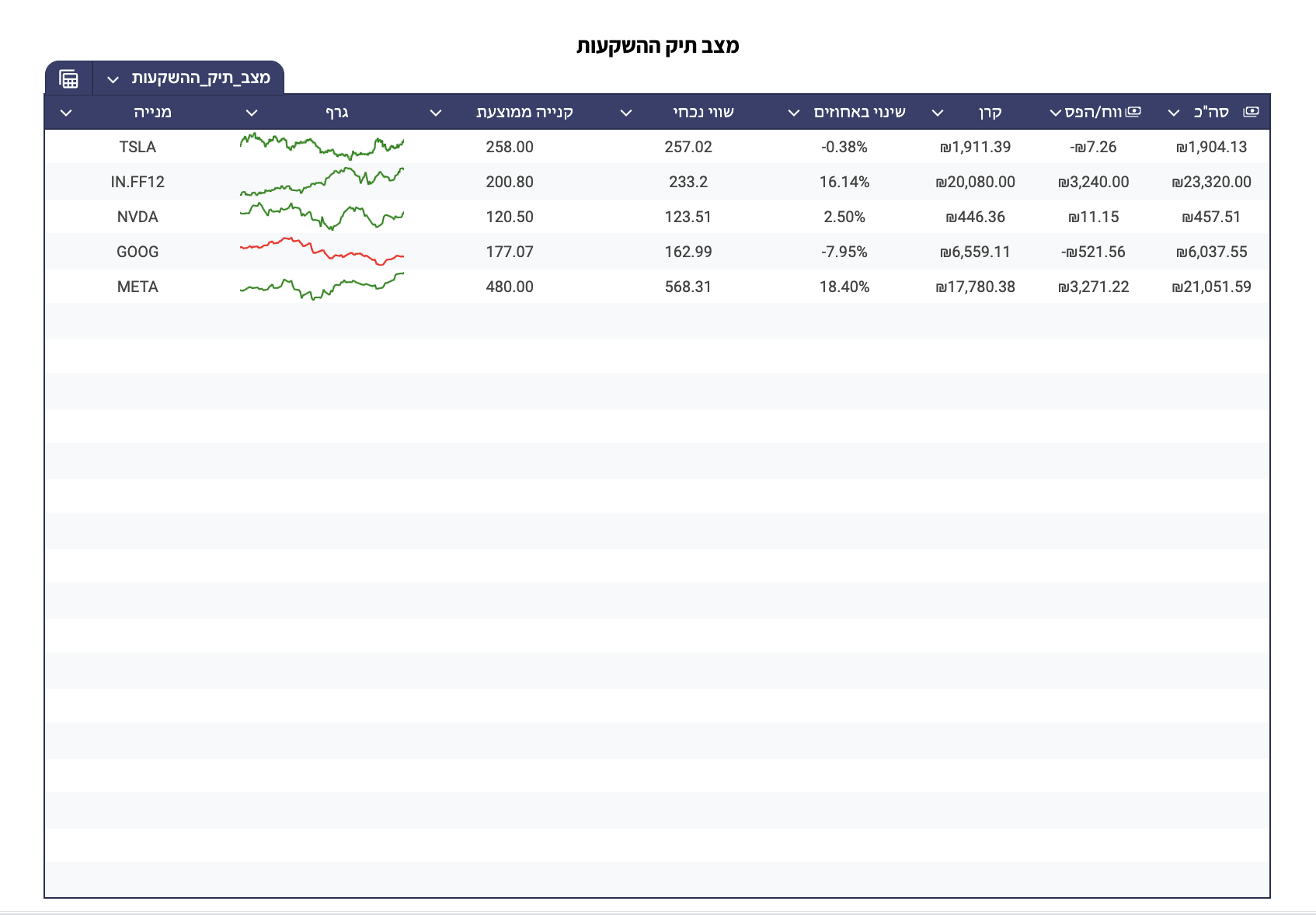
Task: Click the ₪3,271.22 profit/loss cell
Action: pyautogui.click(x=1093, y=287)
